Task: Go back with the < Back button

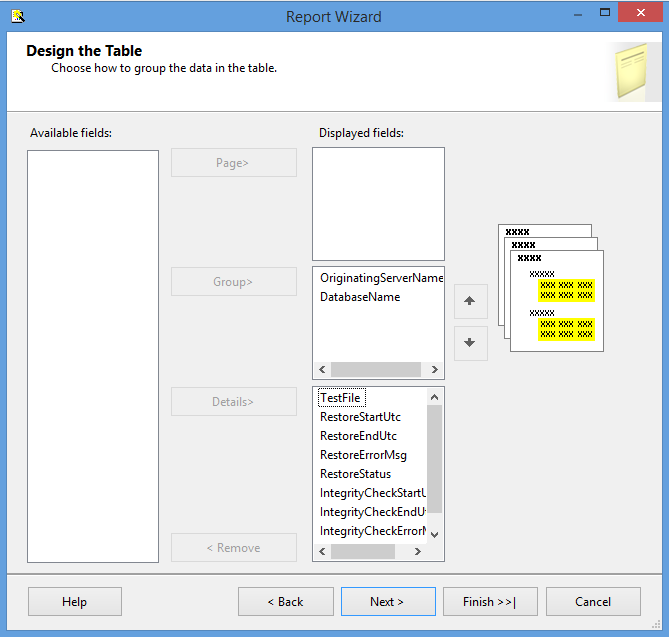Action: [x=286, y=602]
